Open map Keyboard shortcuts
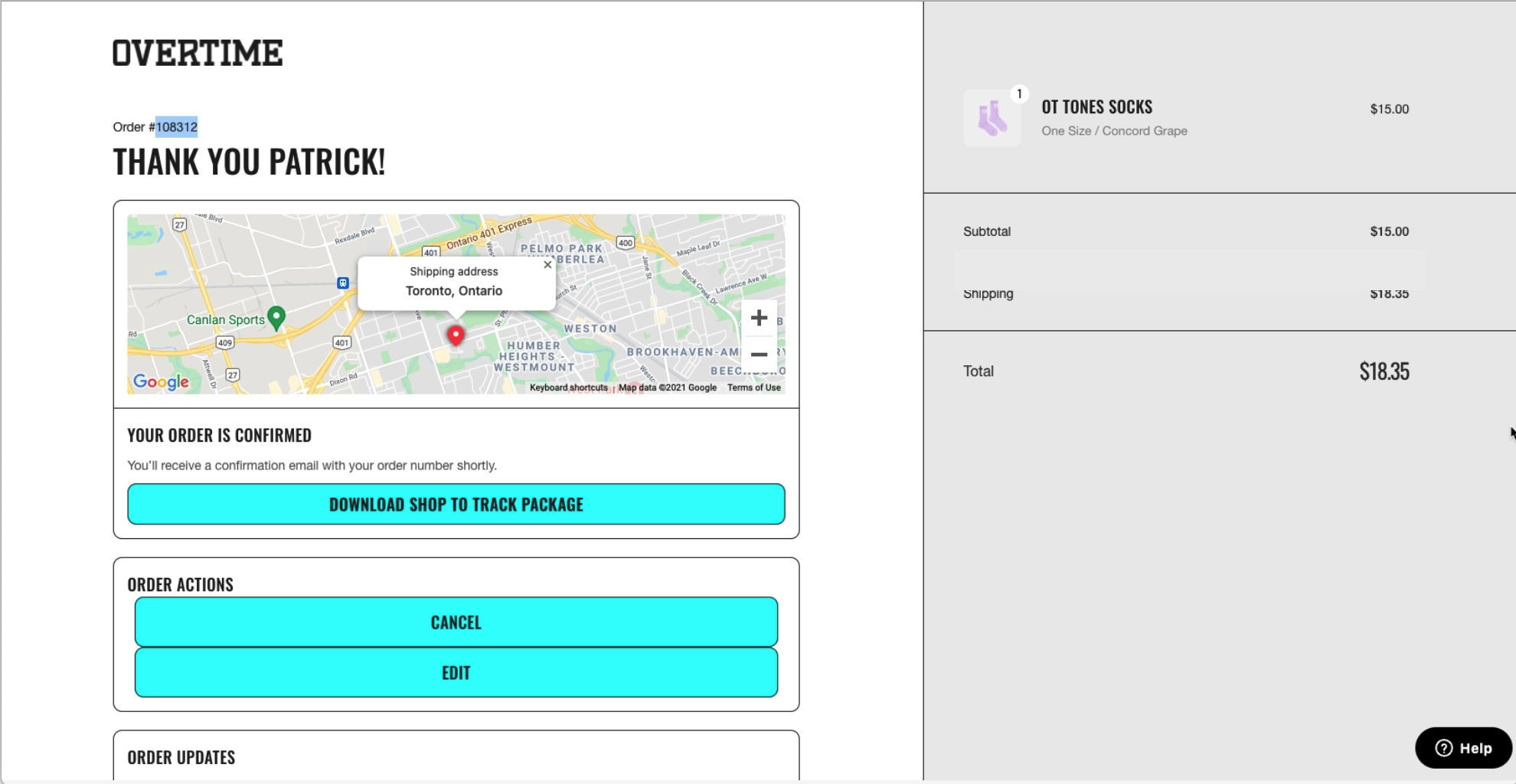The image size is (1516, 784). pyautogui.click(x=568, y=387)
